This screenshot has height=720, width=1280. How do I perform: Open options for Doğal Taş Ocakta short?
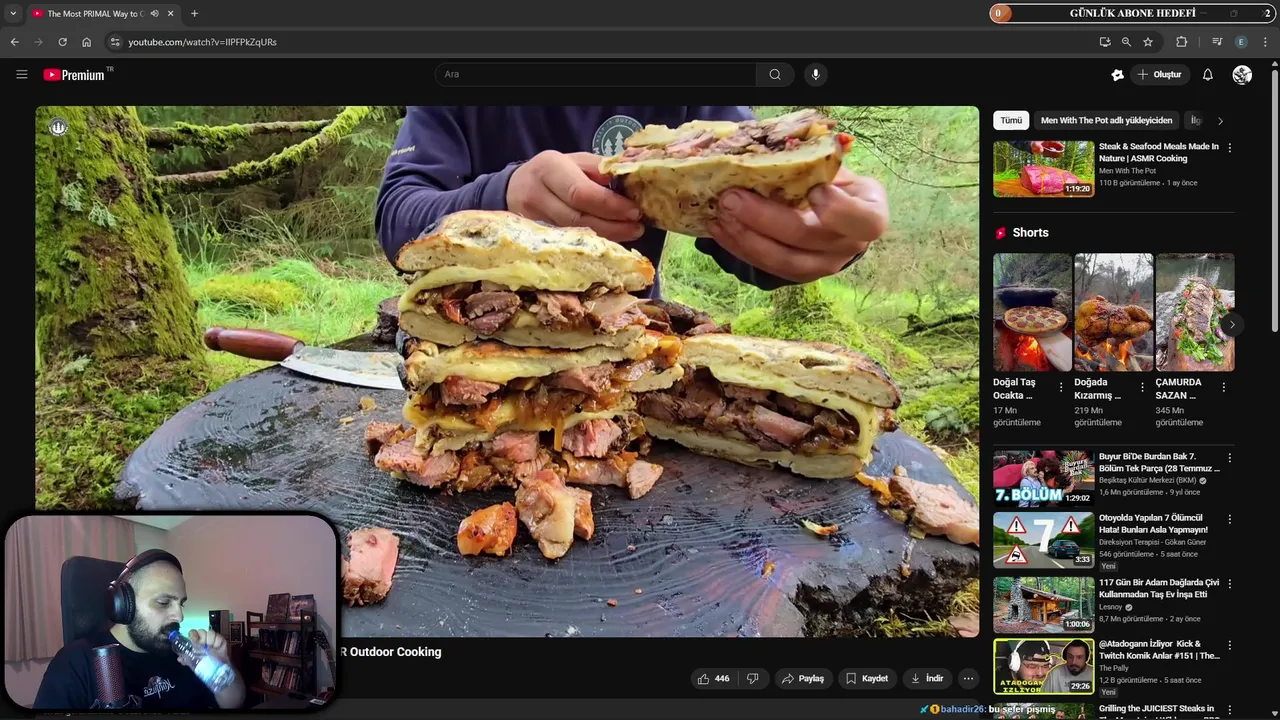[1061, 387]
